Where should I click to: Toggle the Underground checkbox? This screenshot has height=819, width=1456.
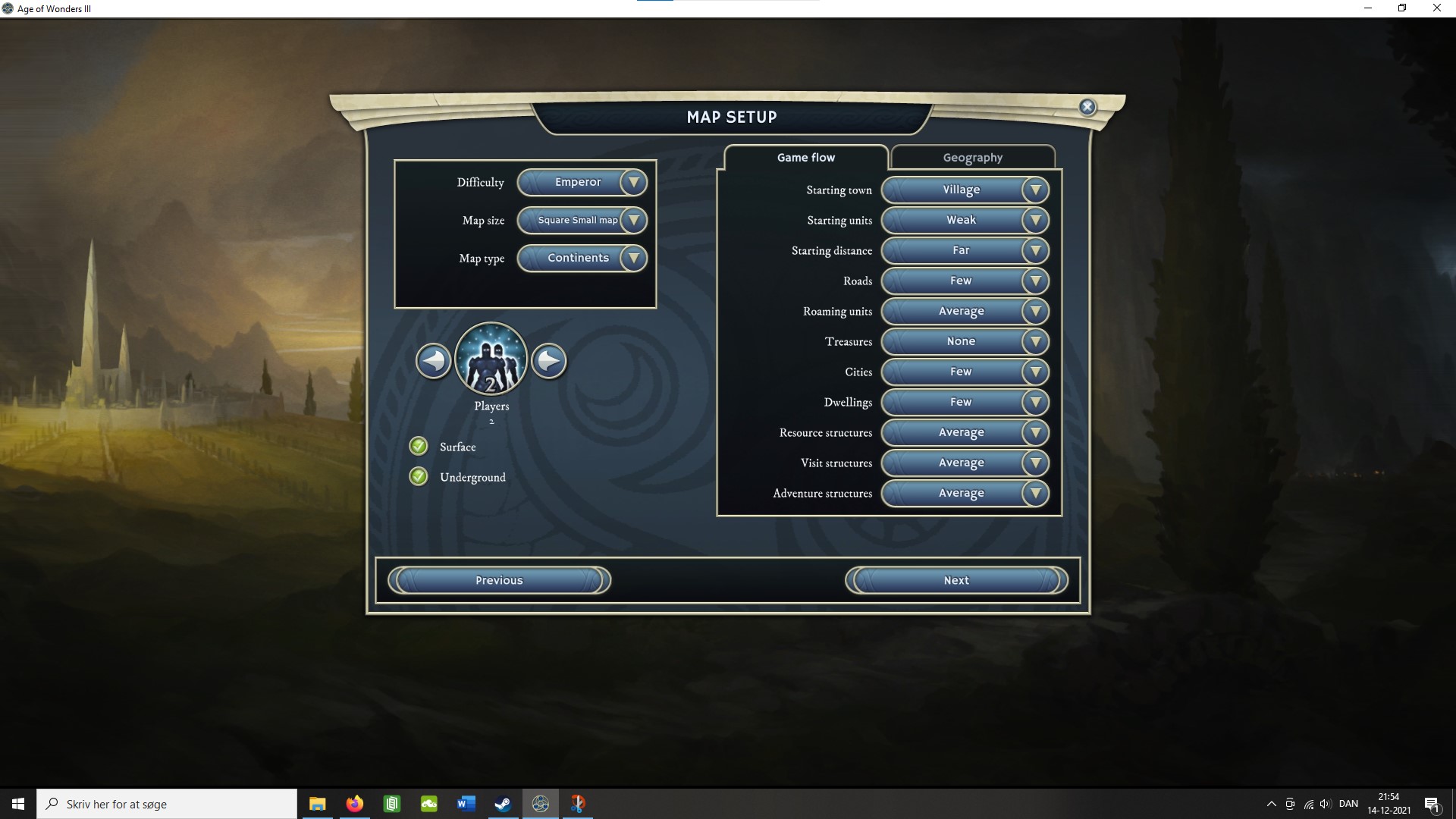click(x=419, y=476)
